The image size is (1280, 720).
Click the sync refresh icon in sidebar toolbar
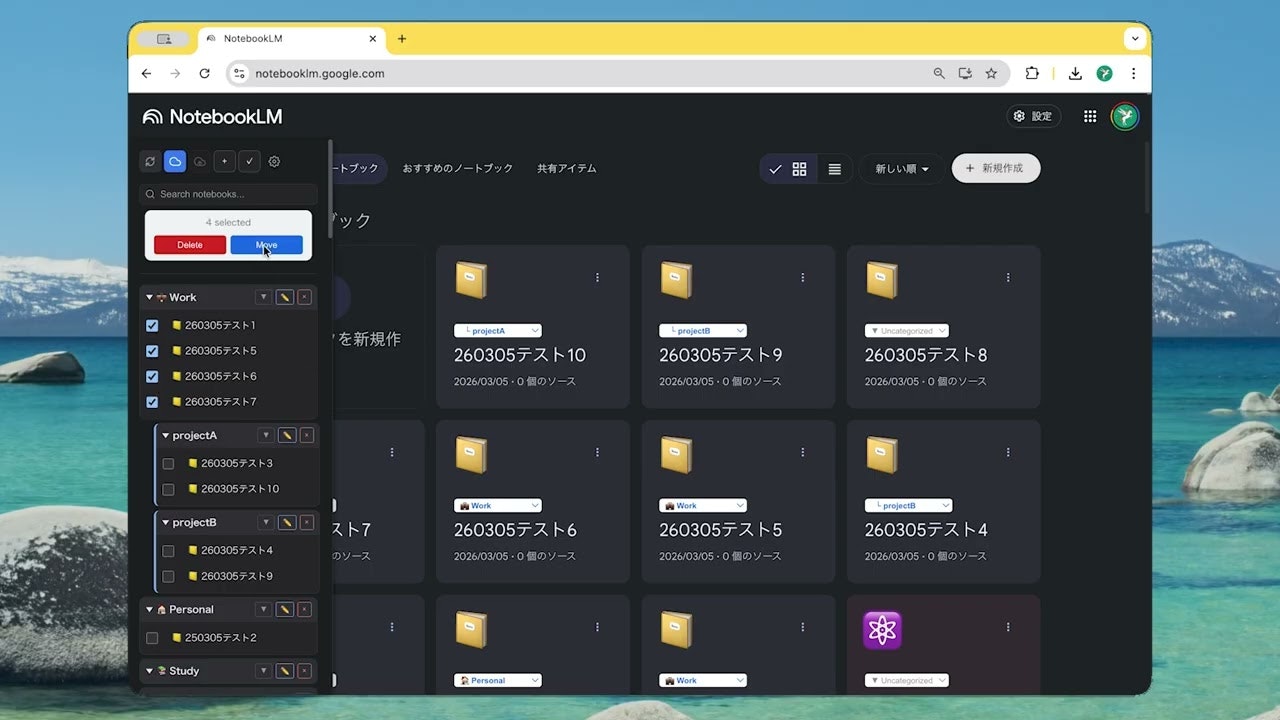pos(150,161)
